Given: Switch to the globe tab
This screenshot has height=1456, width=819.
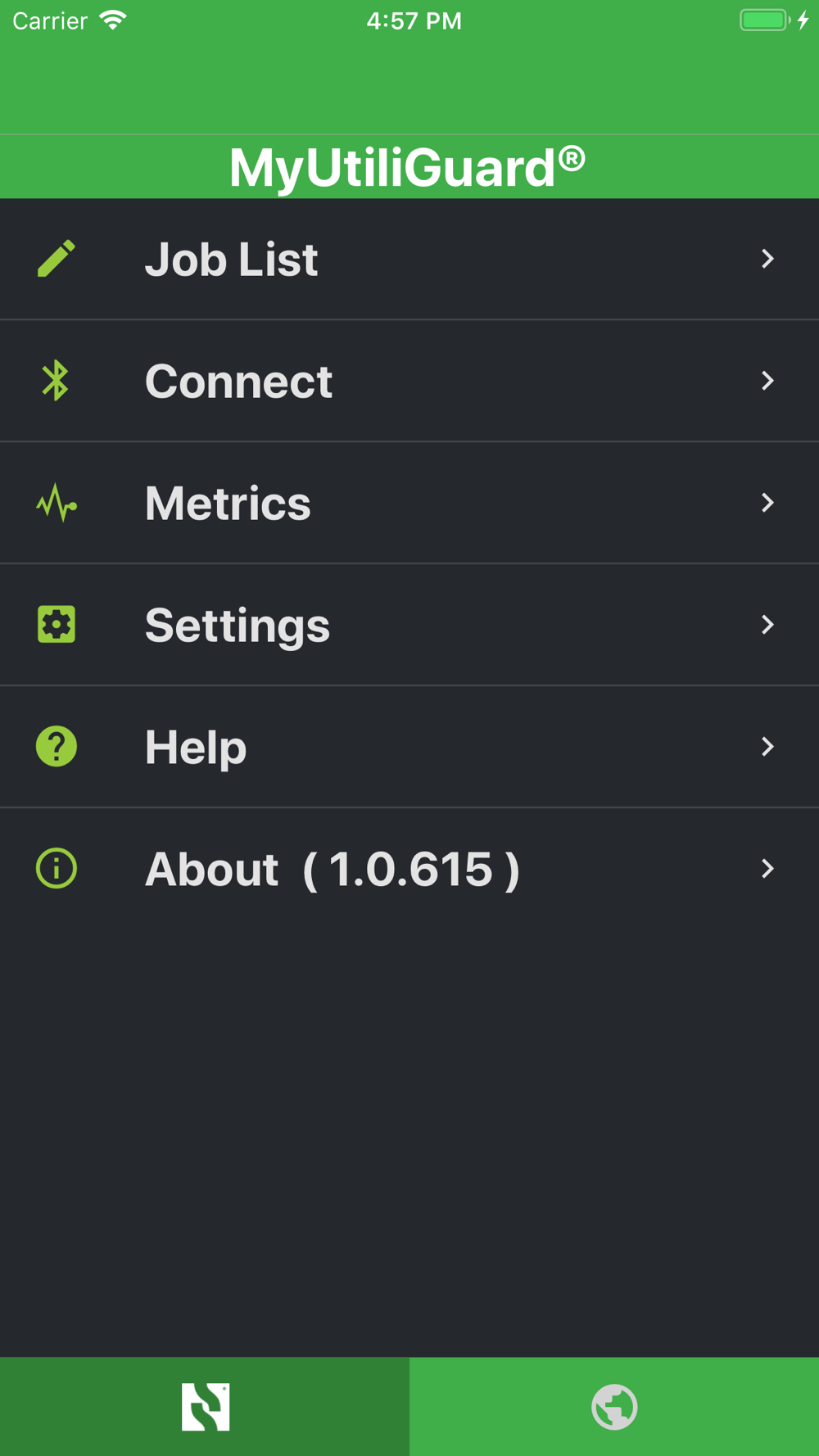Looking at the screenshot, I should tap(614, 1407).
